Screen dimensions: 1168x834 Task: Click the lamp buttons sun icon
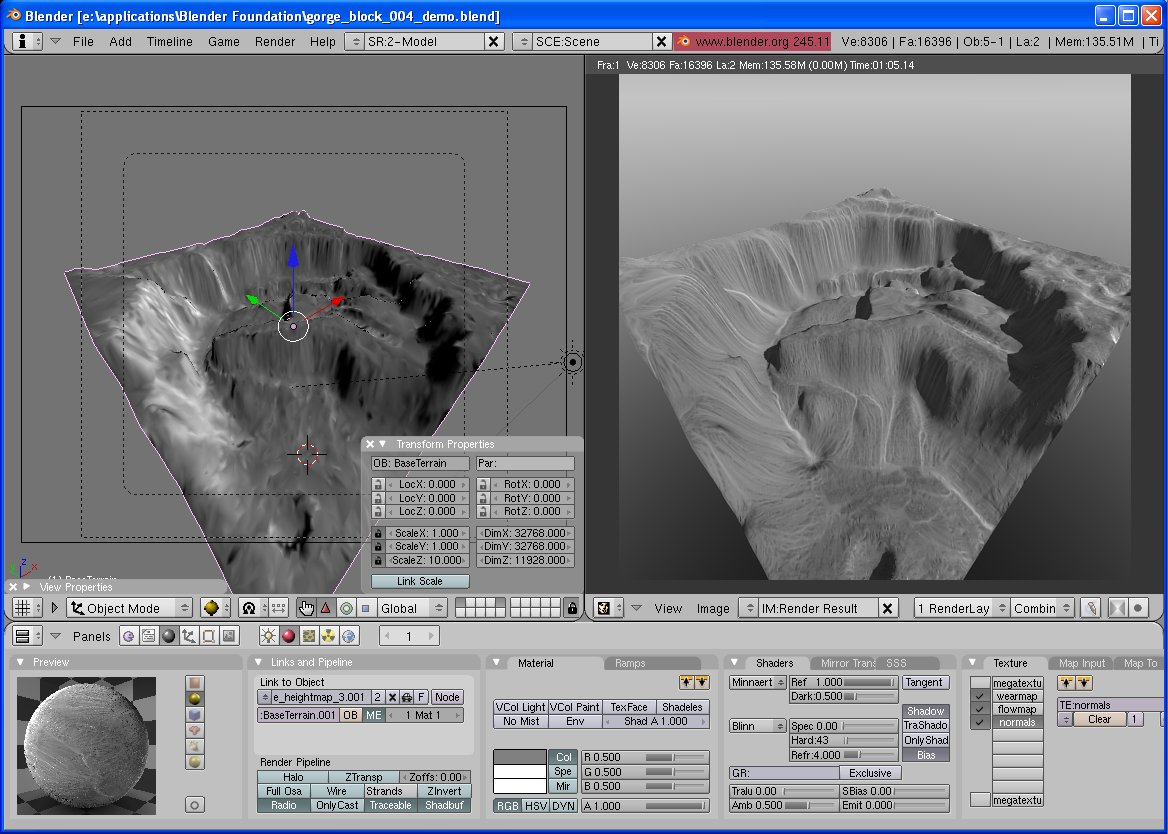pos(268,636)
